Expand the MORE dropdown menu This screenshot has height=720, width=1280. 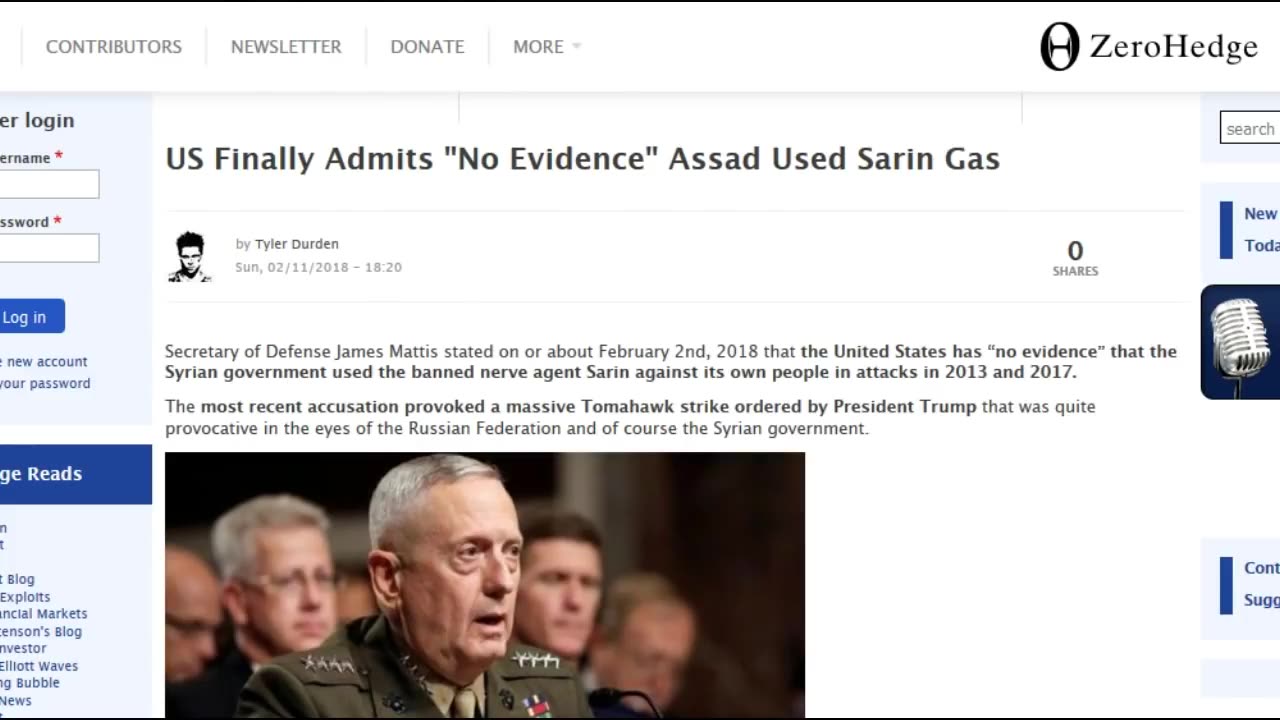[x=546, y=47]
